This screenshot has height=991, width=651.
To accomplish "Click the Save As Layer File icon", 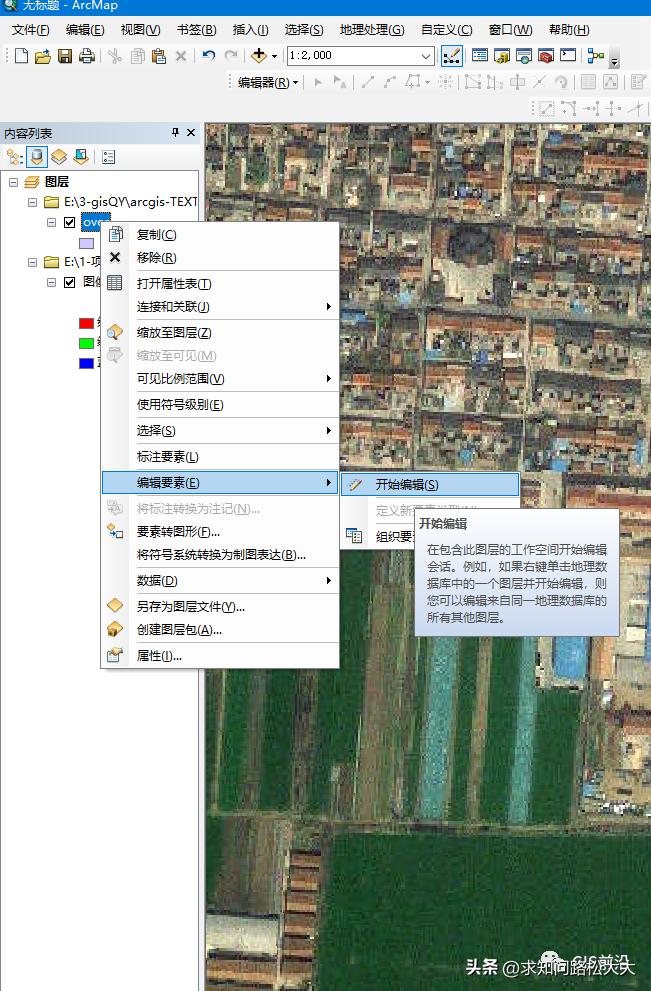I will (x=114, y=605).
